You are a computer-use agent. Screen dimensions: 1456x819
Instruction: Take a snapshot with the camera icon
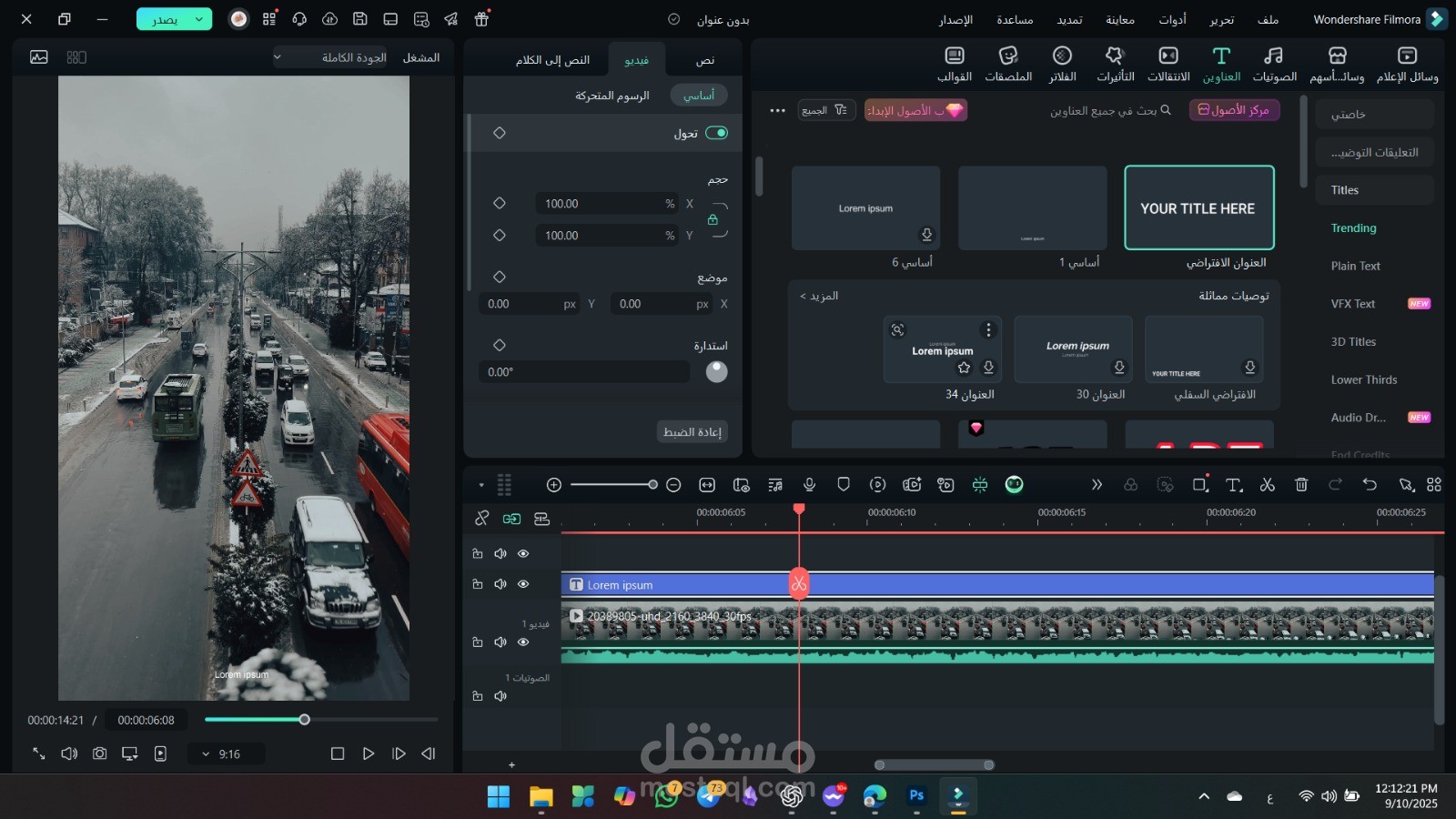(x=100, y=753)
